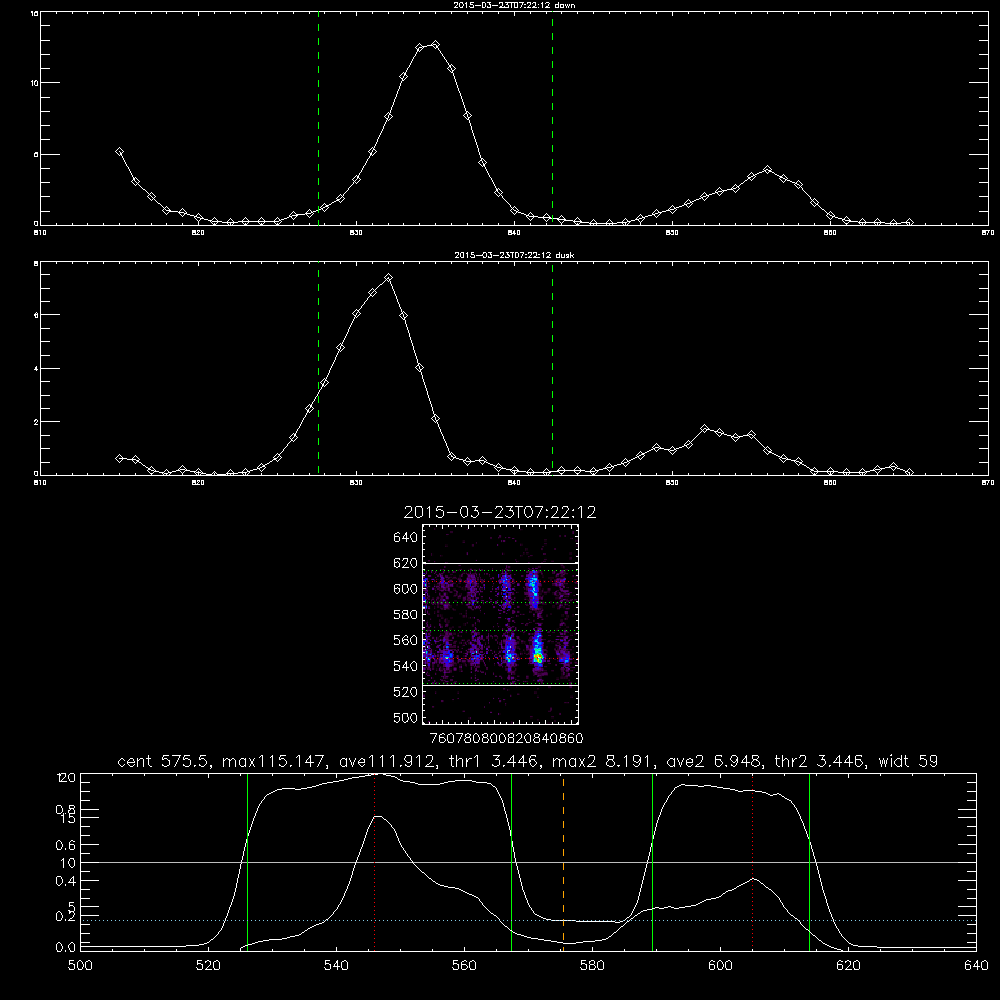This screenshot has width=1000, height=1000.
Task: Click y-axis label '0.4' of the bottom plot
Action: [66, 881]
